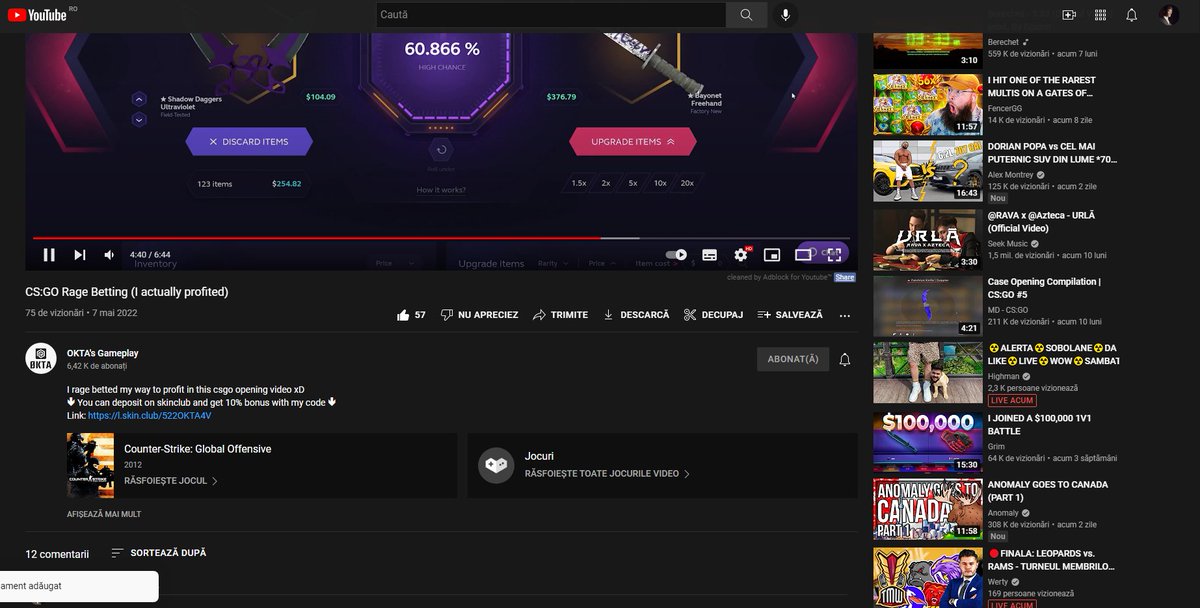Click the Highman channel name

coord(1005,376)
